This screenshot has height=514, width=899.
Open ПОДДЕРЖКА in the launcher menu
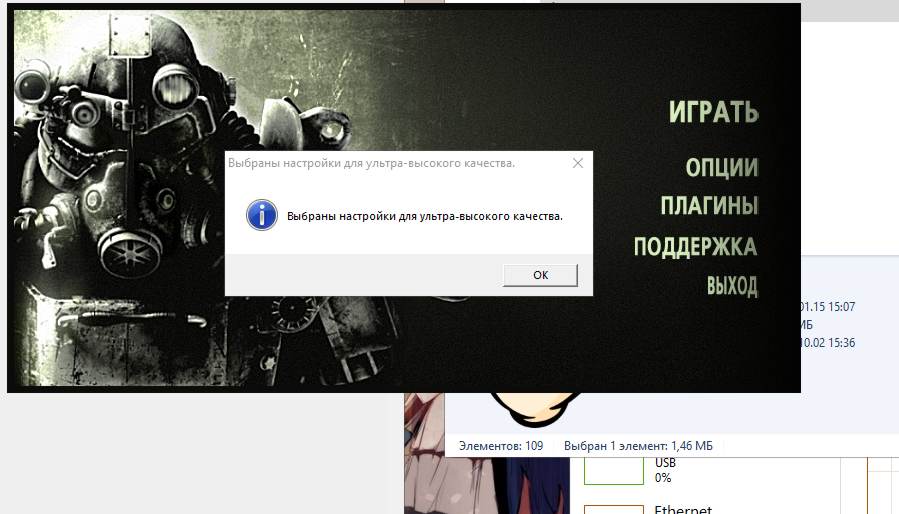pos(695,246)
